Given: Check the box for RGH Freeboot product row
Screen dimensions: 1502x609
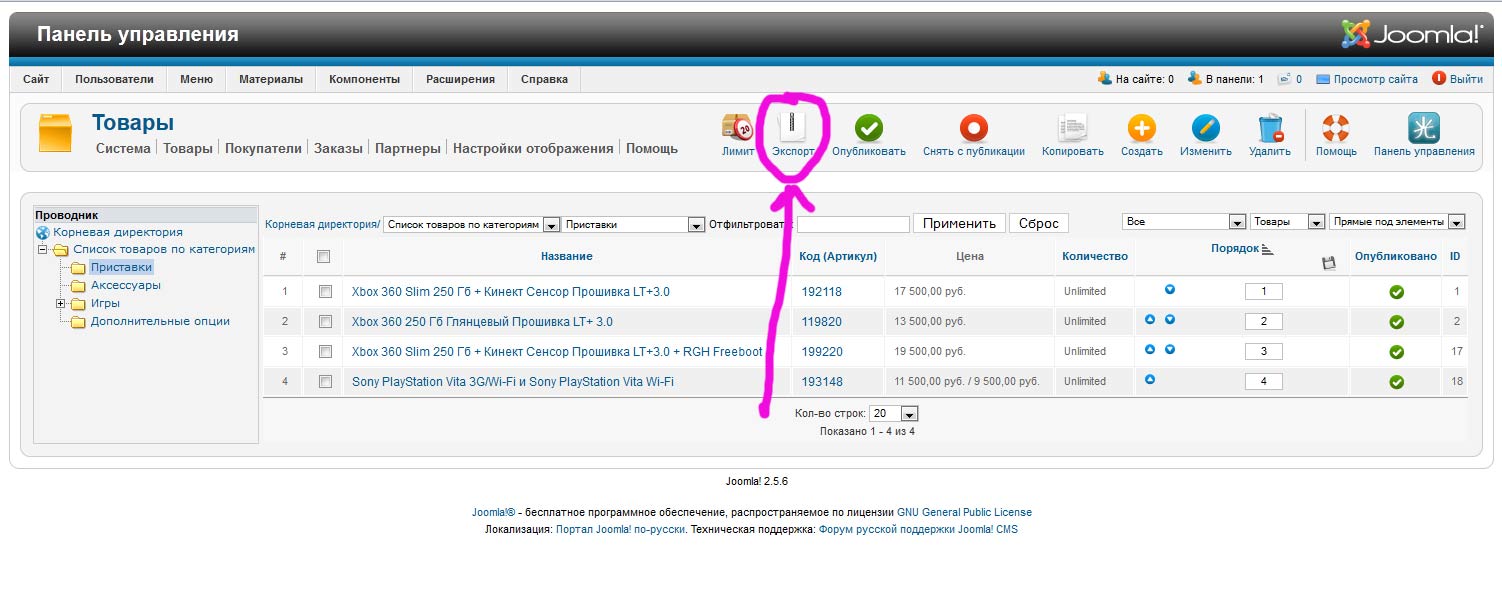Looking at the screenshot, I should pyautogui.click(x=324, y=352).
